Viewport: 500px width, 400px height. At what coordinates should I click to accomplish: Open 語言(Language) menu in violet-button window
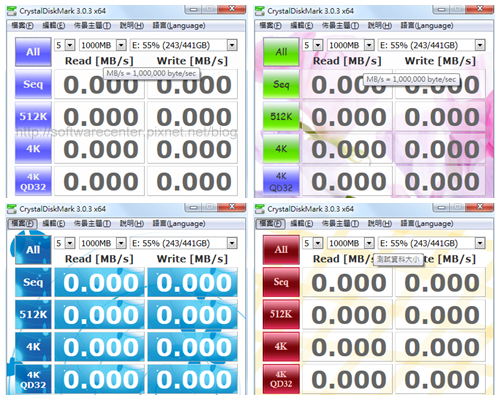coord(179,26)
